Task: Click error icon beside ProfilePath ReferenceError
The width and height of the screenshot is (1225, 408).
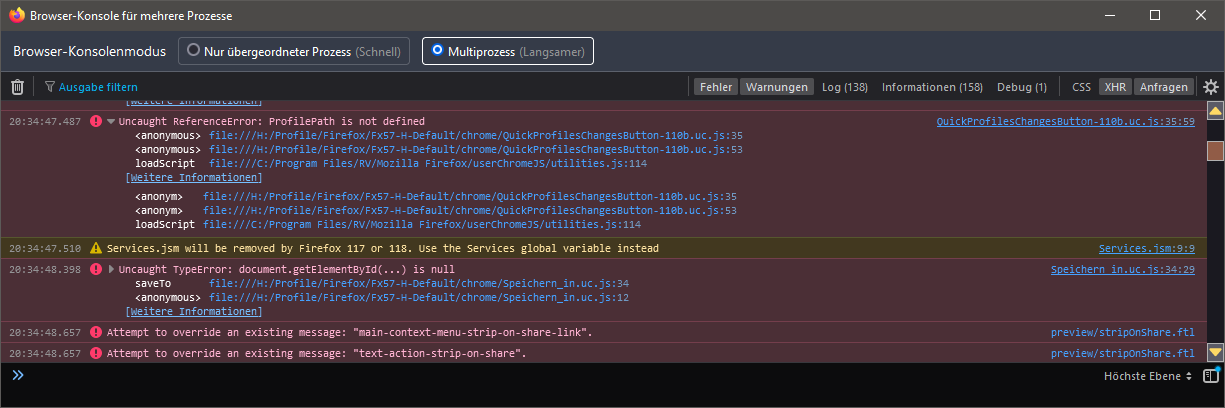Action: pyautogui.click(x=96, y=121)
